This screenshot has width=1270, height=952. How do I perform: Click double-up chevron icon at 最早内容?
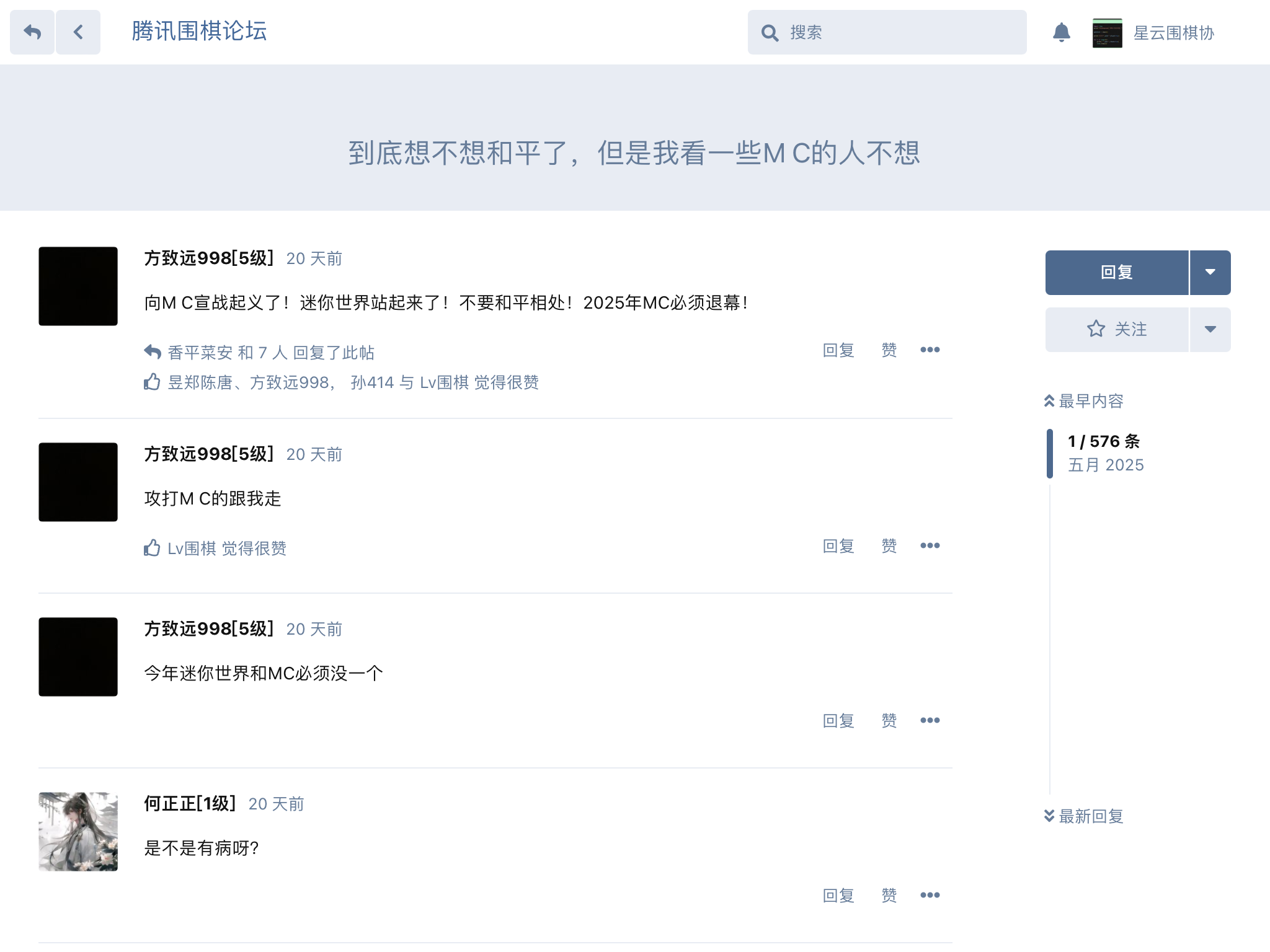1049,401
